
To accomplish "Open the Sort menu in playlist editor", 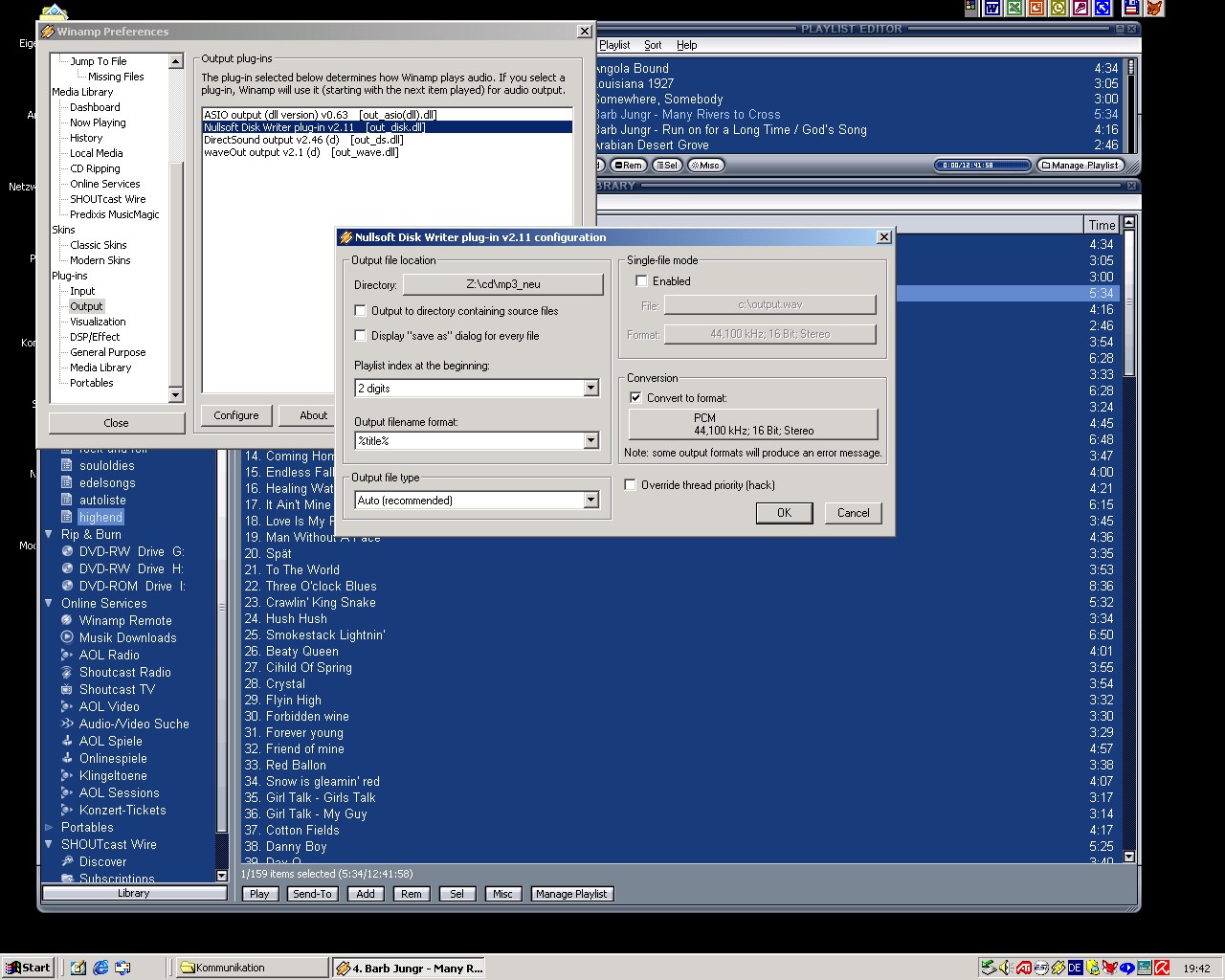I will pos(653,45).
